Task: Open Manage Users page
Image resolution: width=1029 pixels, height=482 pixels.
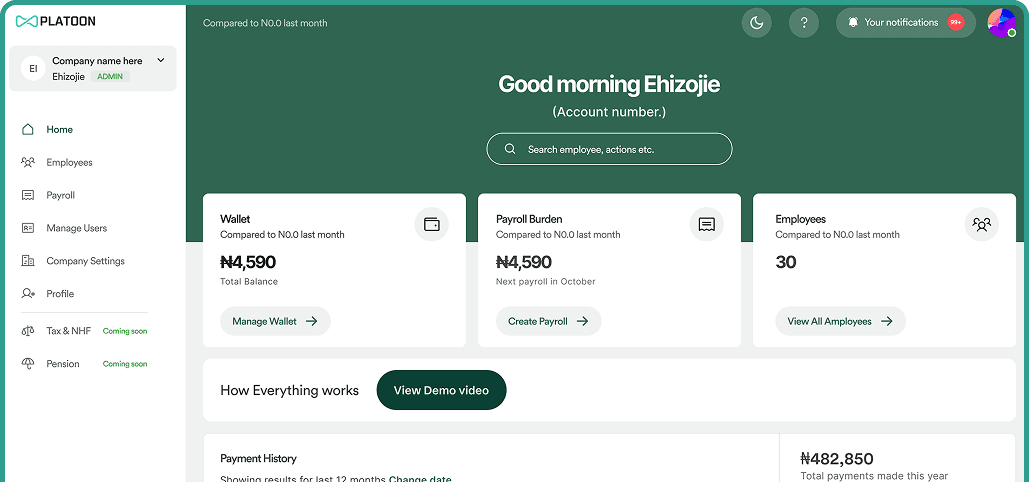Action: point(76,229)
